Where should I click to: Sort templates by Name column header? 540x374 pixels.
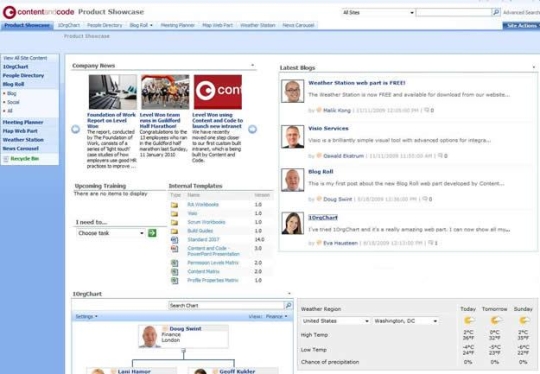194,195
